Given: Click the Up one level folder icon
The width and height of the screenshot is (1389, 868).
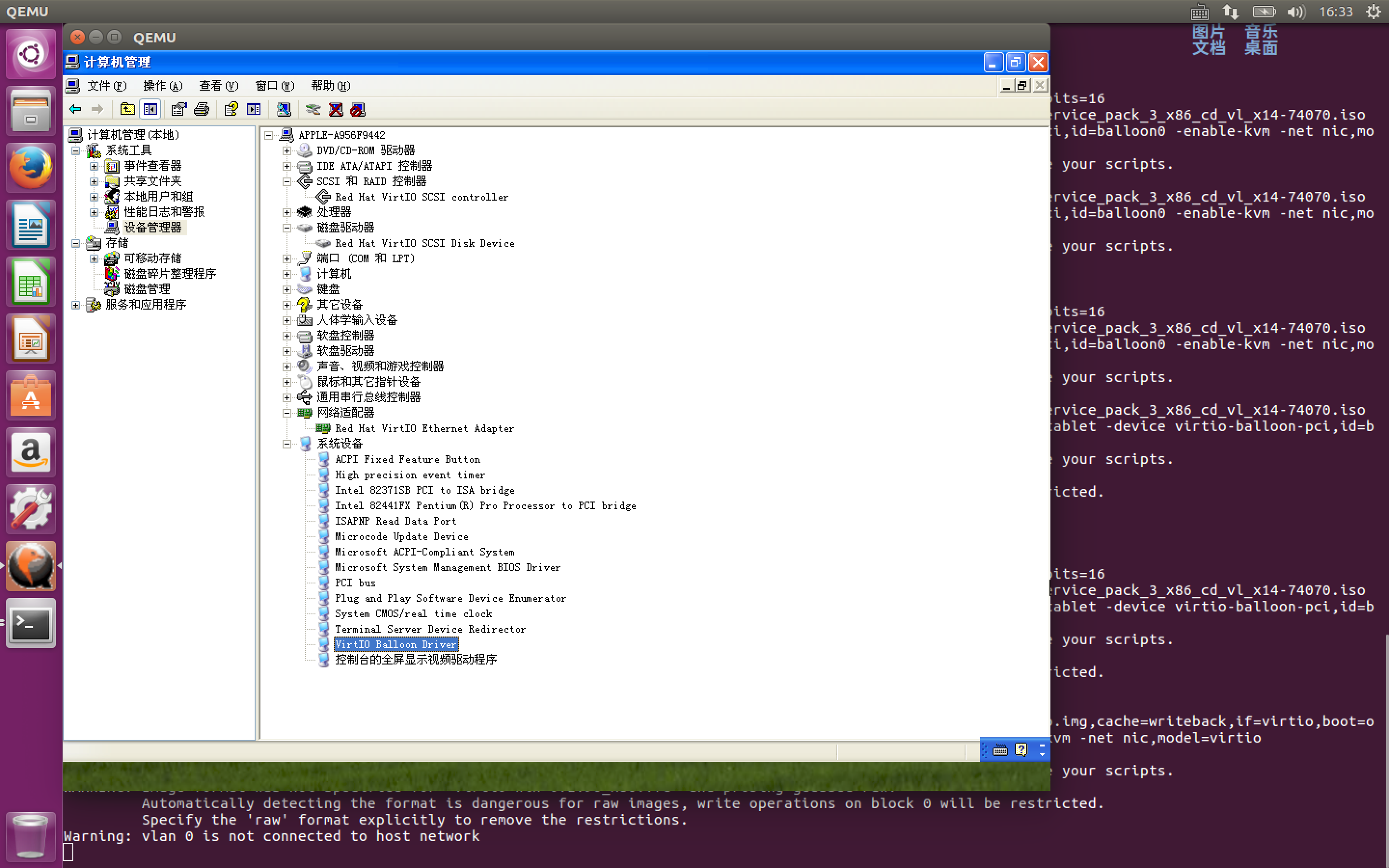Looking at the screenshot, I should point(127,109).
